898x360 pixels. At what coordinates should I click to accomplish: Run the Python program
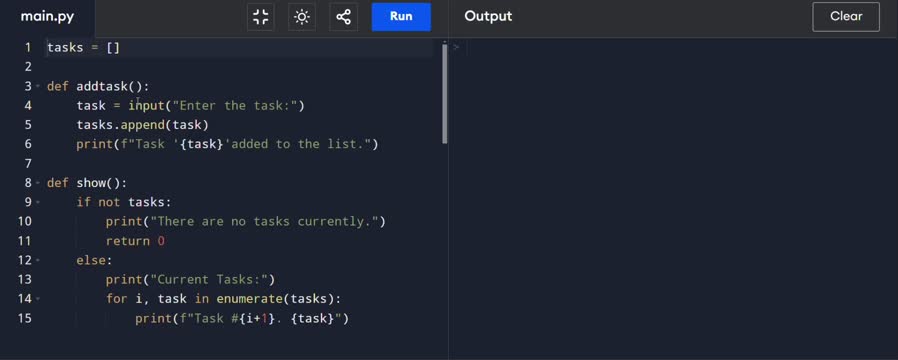pyautogui.click(x=401, y=17)
